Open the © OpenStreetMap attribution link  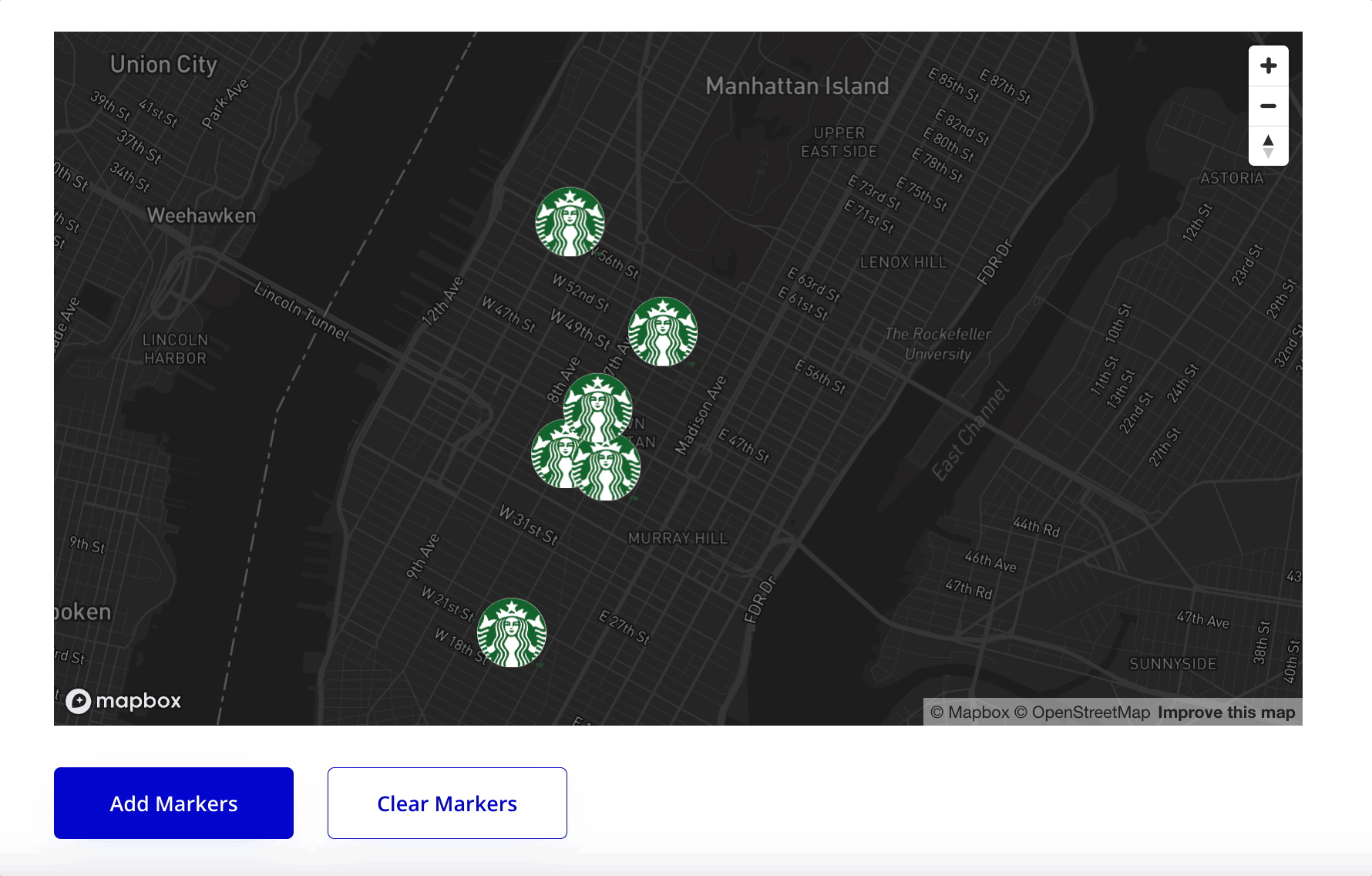pyautogui.click(x=1082, y=713)
